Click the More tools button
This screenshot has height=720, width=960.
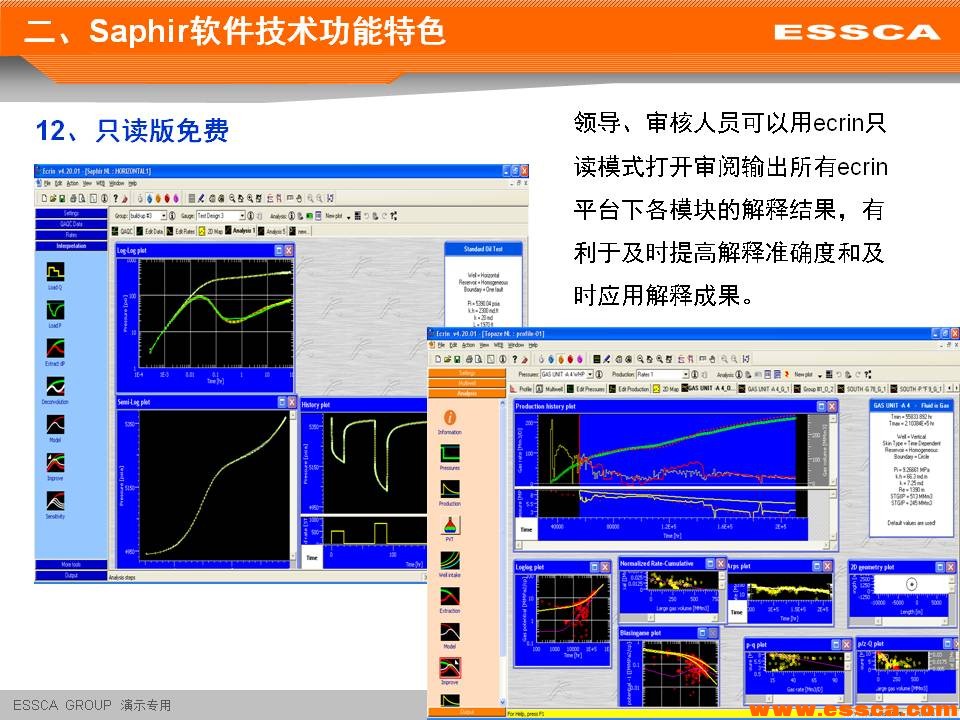tap(70, 565)
